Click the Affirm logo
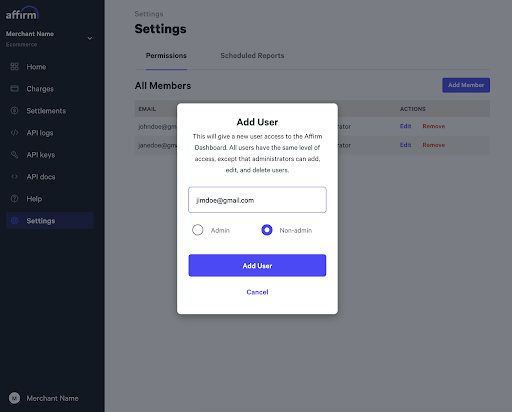 [x=22, y=13]
